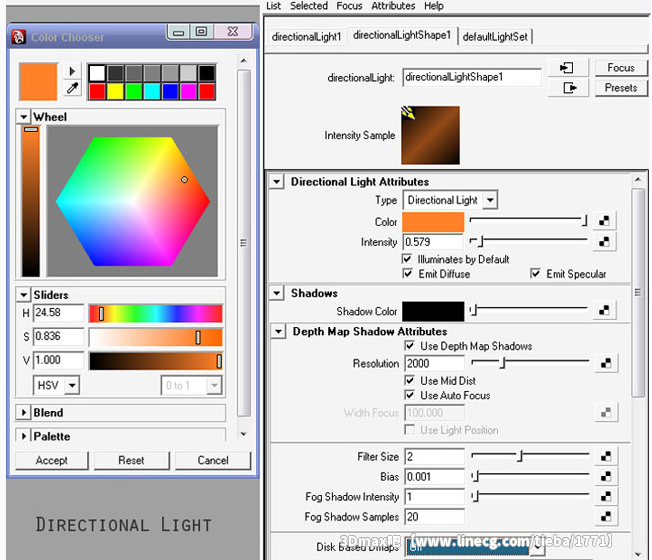This screenshot has width=652, height=560.
Task: Collapse Directional Light Attributes section
Action: [277, 182]
